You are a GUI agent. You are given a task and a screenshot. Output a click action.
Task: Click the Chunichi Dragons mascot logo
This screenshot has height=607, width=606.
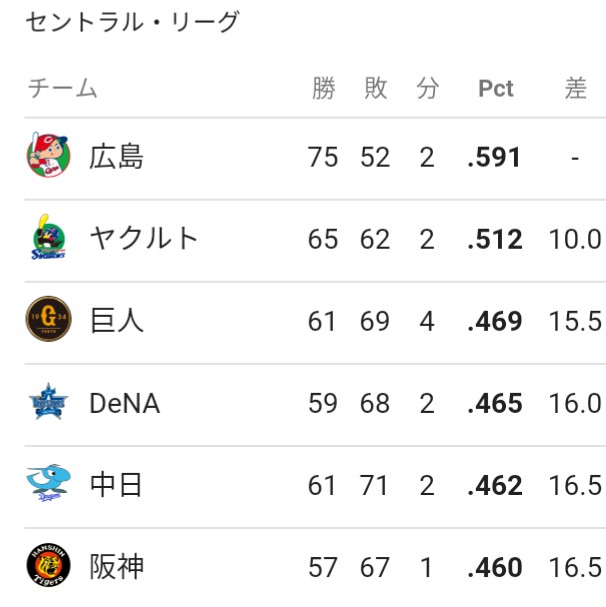coord(48,483)
